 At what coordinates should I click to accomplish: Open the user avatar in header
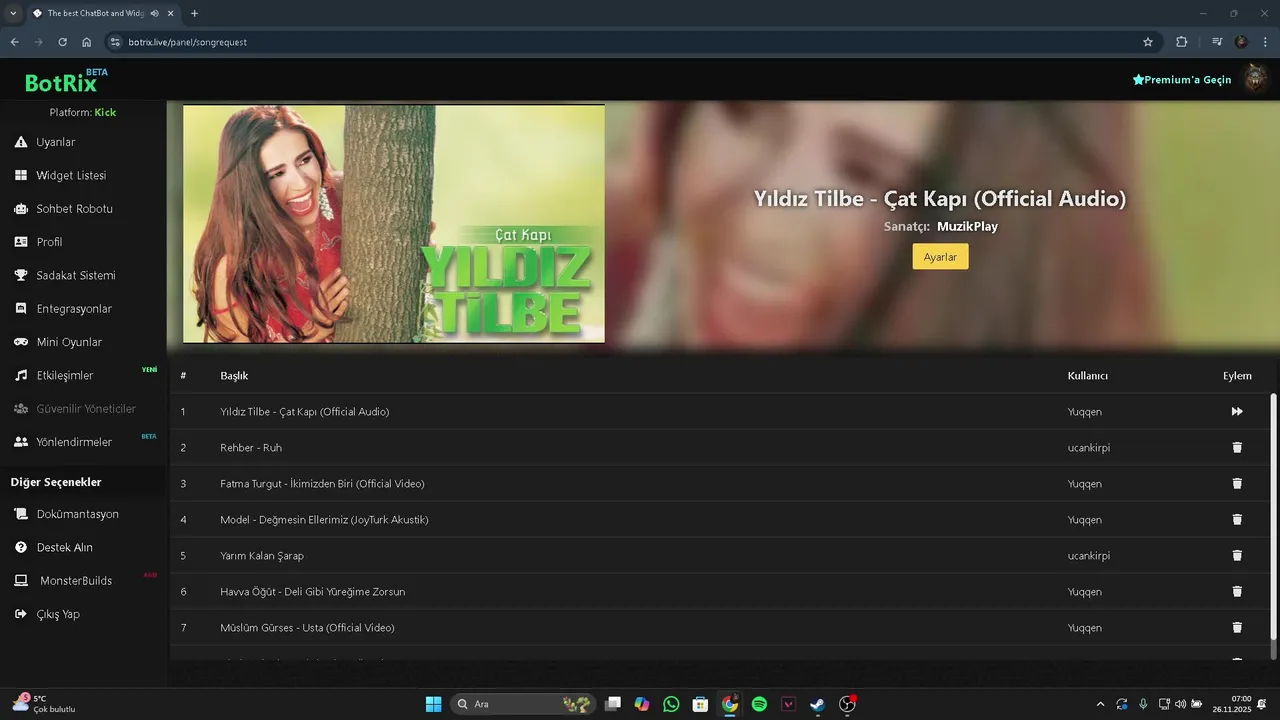[x=1255, y=79]
